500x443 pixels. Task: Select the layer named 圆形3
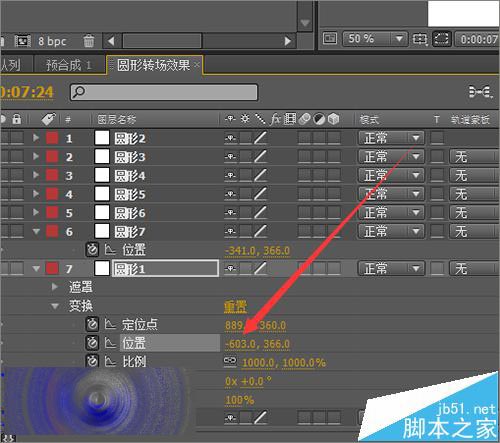[x=130, y=157]
